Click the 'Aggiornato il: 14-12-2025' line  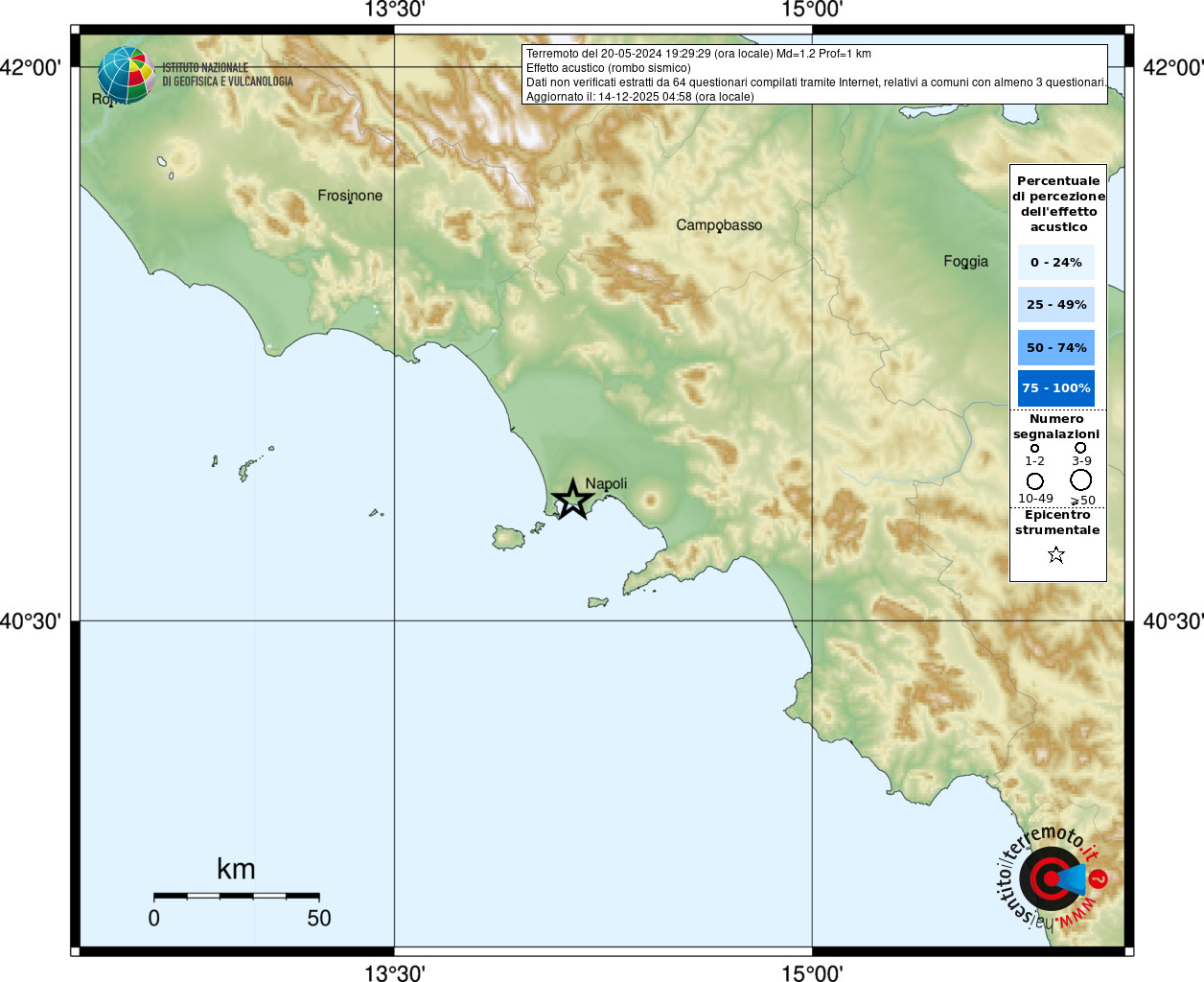tap(640, 97)
